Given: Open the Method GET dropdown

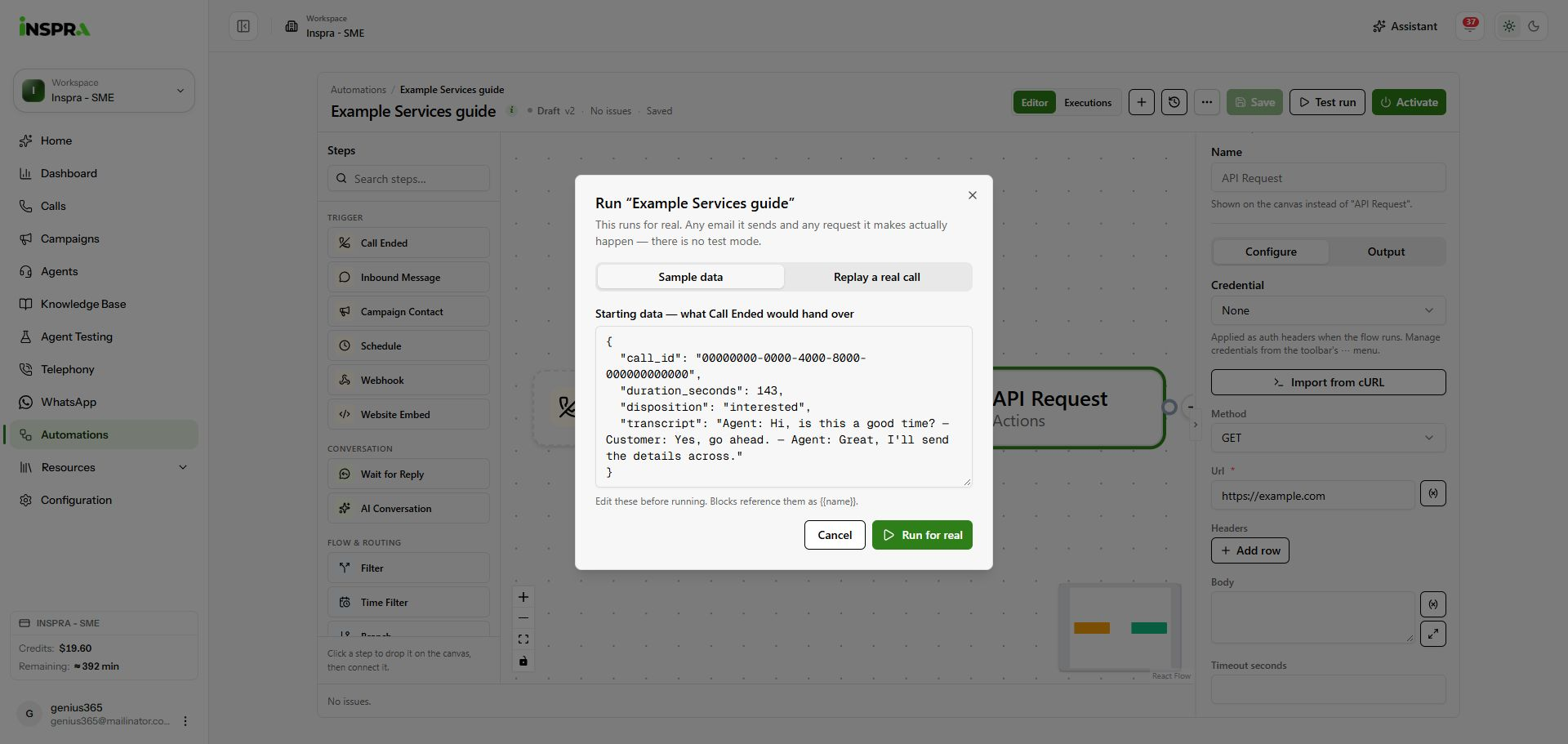Looking at the screenshot, I should coord(1328,438).
